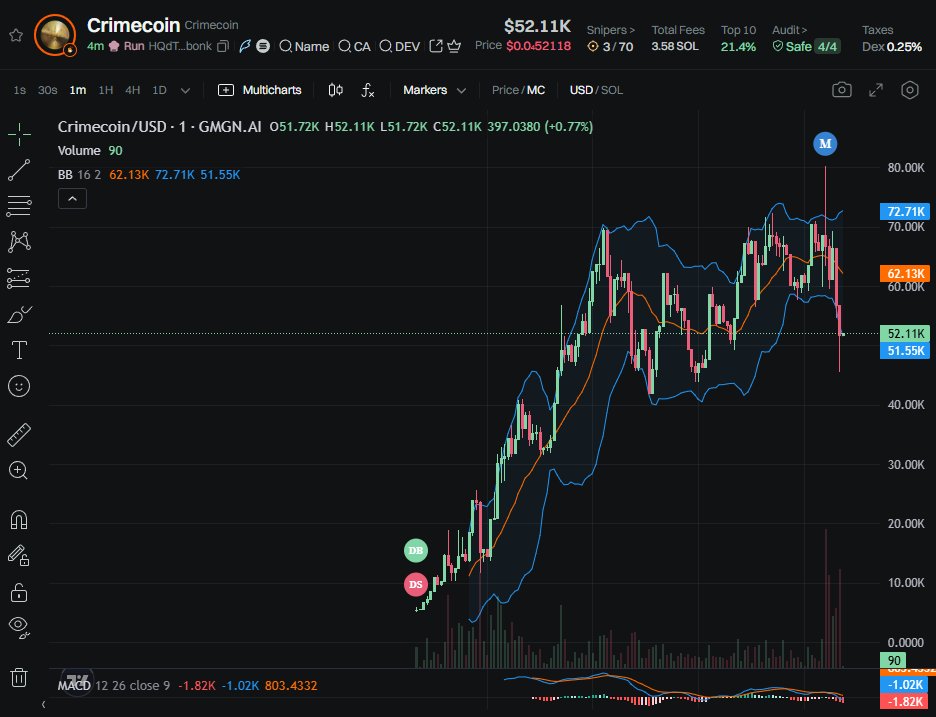Switch chart to 1H timeframe
This screenshot has width=936, height=717.
tap(106, 90)
